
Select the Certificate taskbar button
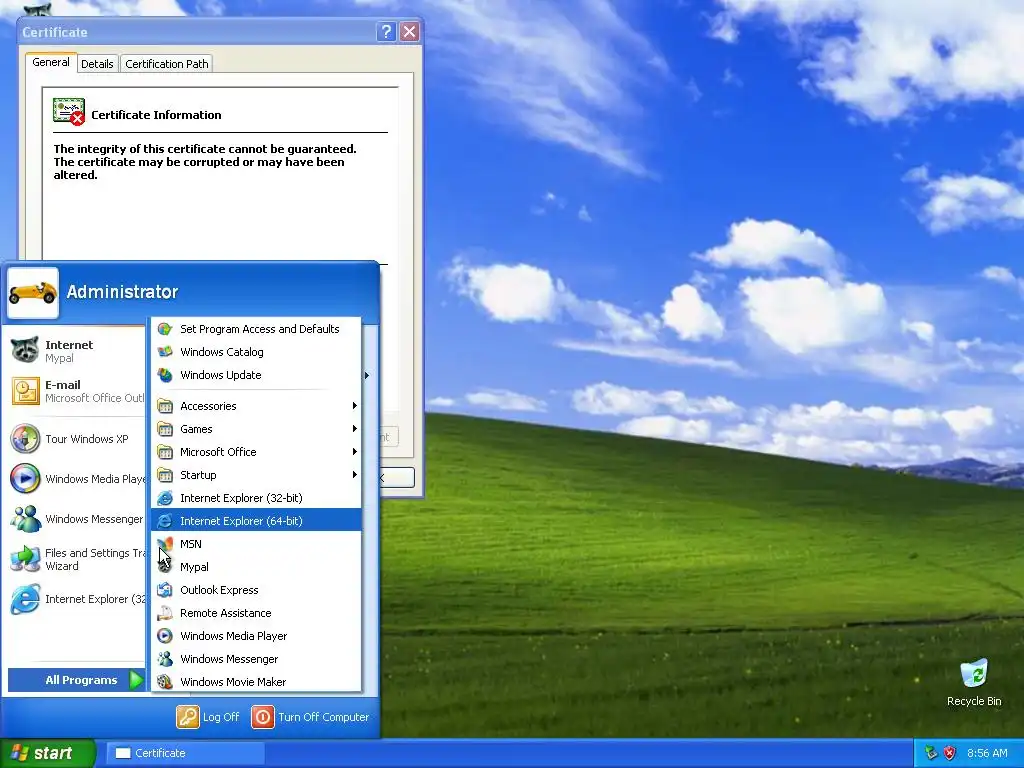click(x=185, y=753)
